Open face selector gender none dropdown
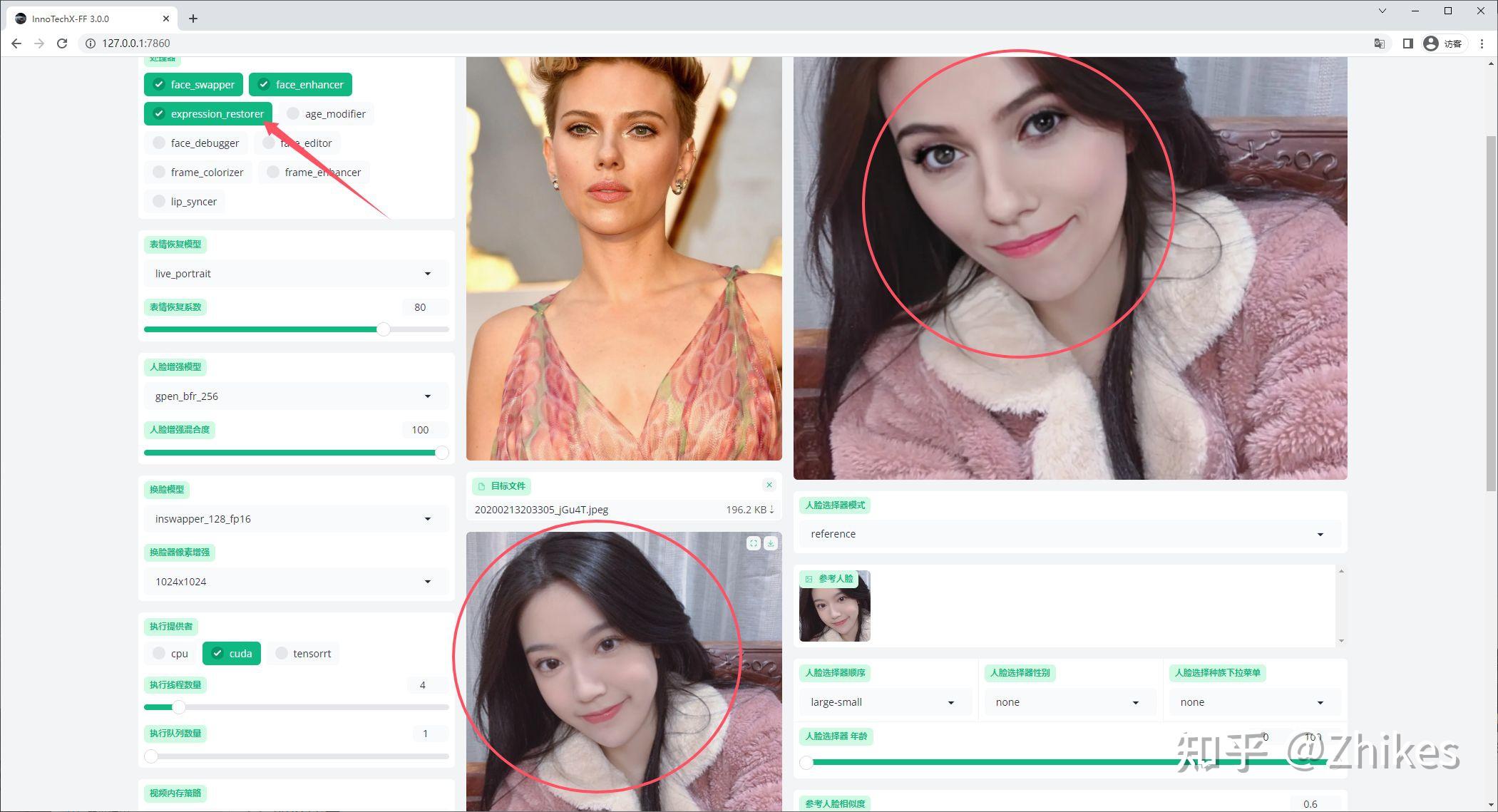1498x812 pixels. tap(1070, 702)
